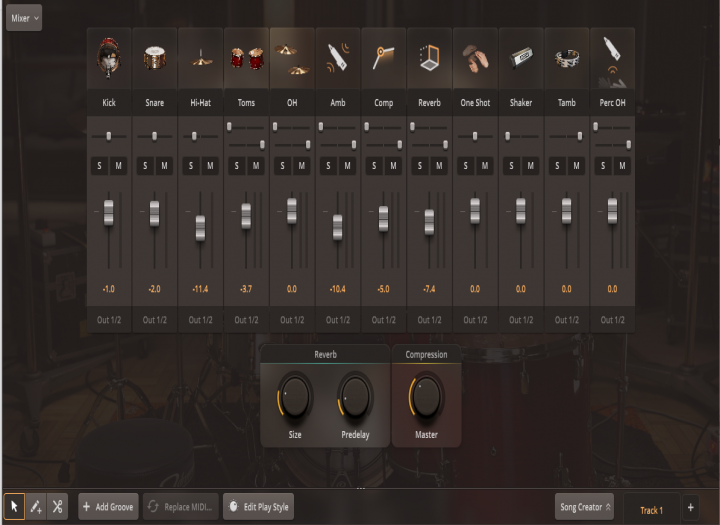Screen dimensions: 720x525
Task: Click the Snare drum channel icon
Action: click(x=155, y=58)
